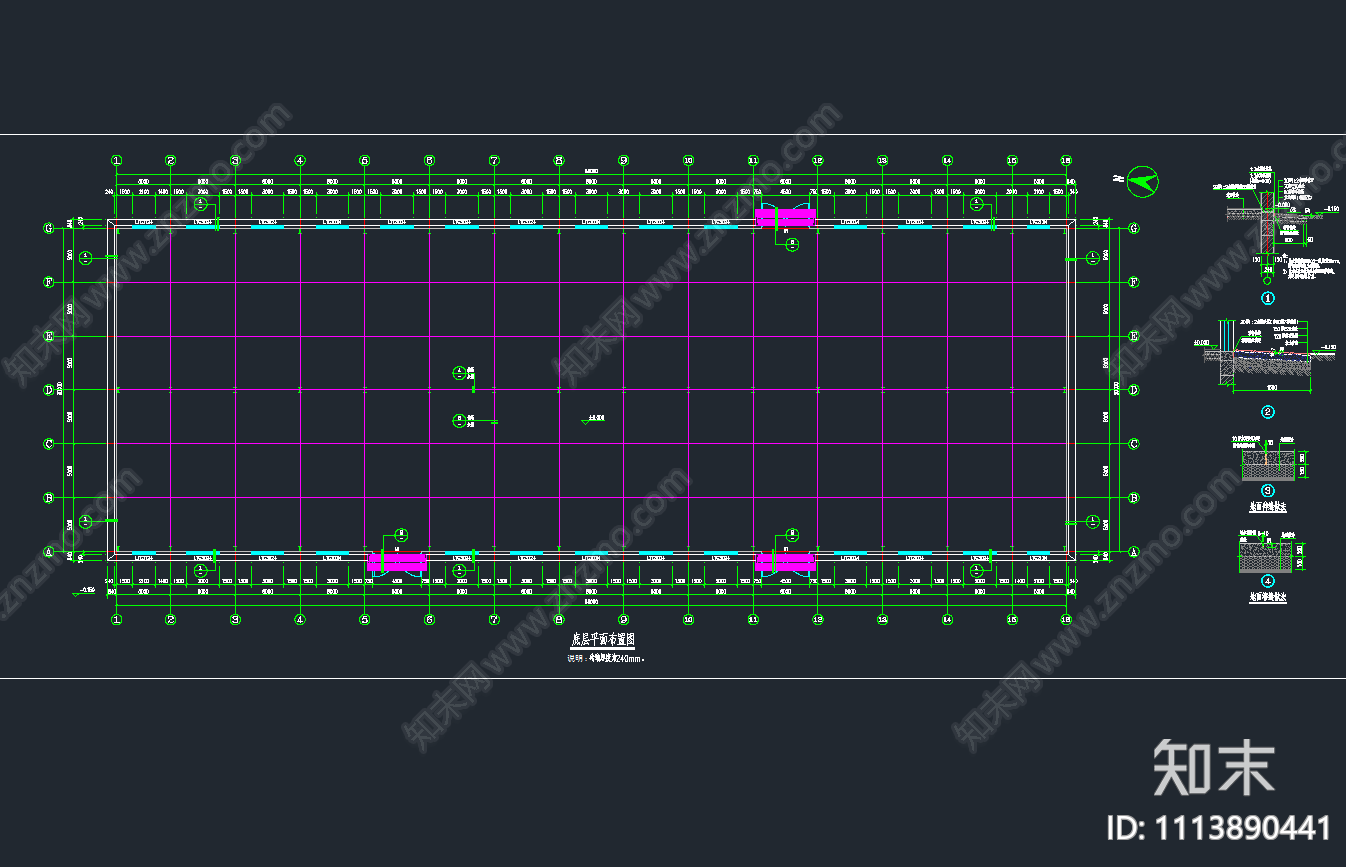
Task: Click axis bubble C on the left side
Action: [x=48, y=443]
